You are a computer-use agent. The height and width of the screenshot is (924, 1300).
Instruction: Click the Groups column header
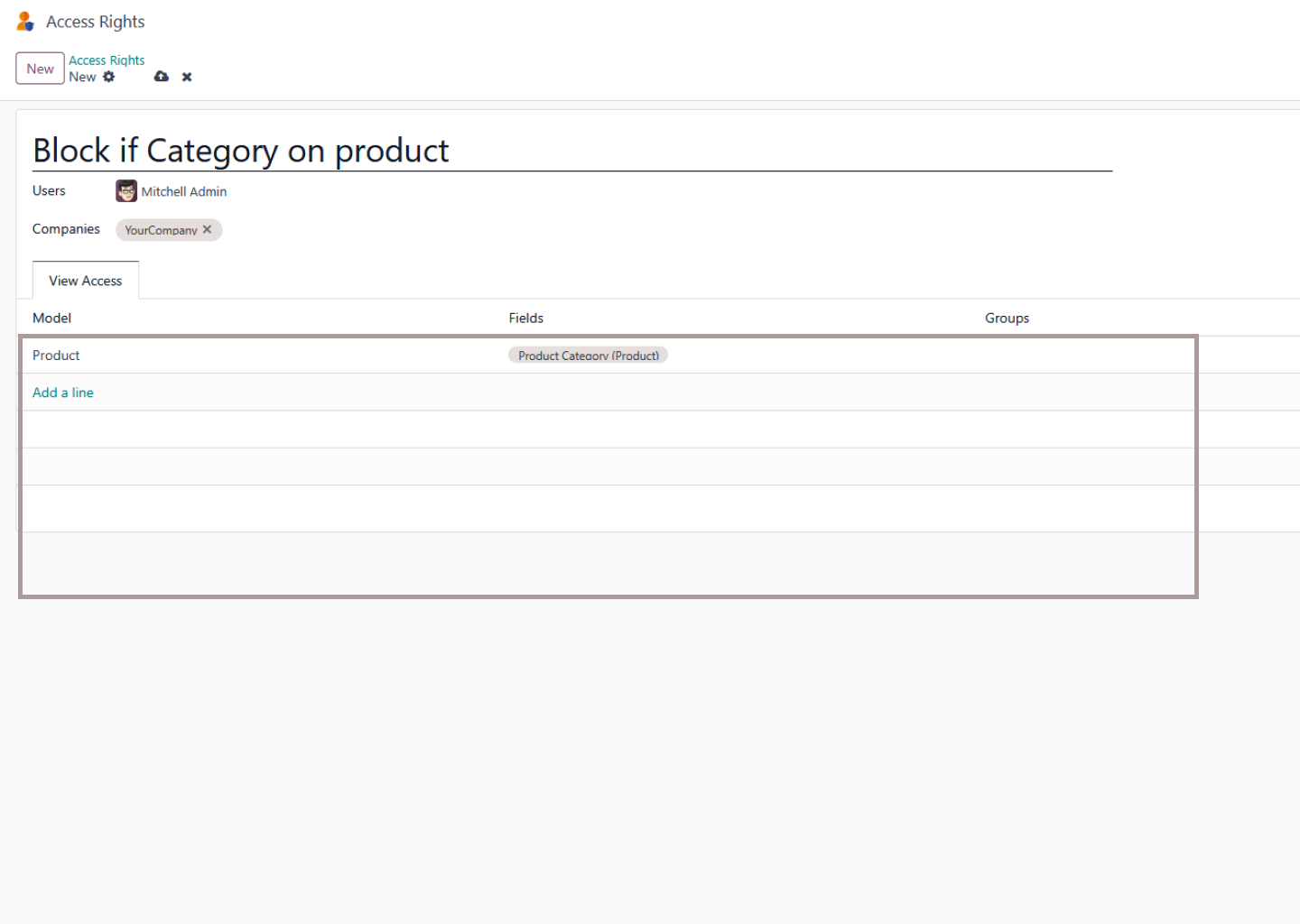[1007, 318]
